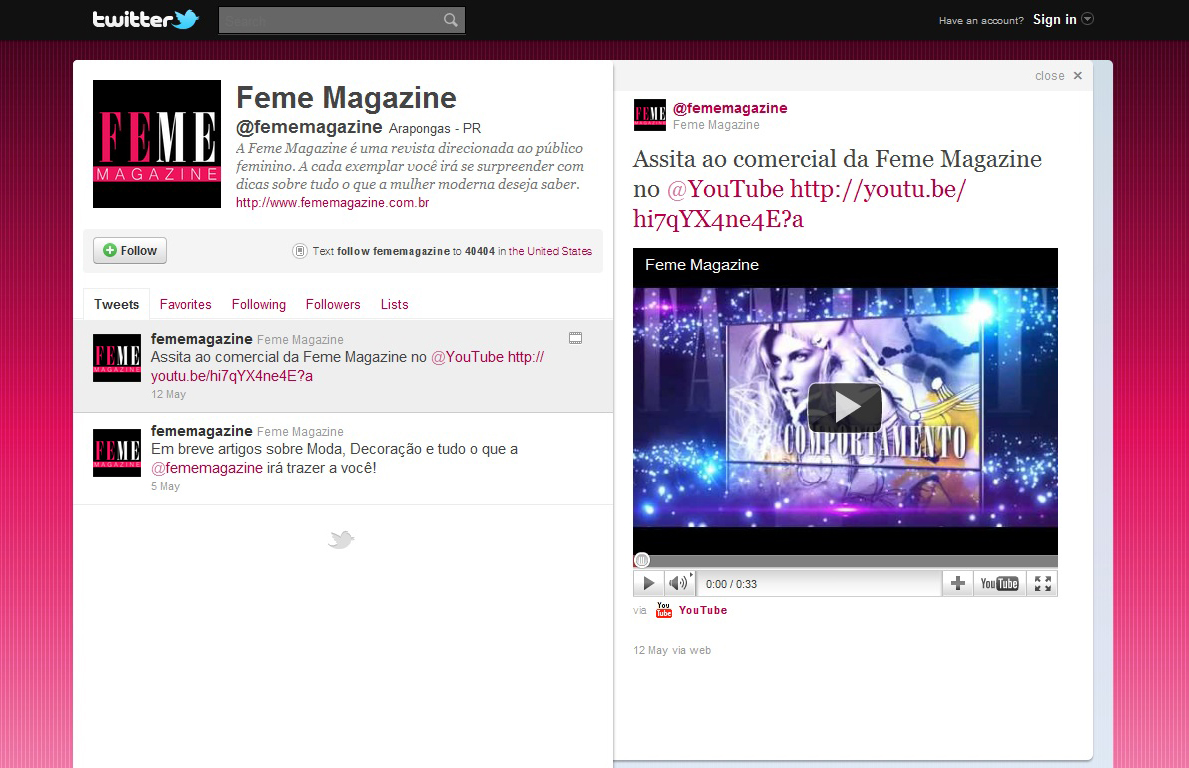This screenshot has height=768, width=1189.
Task: Start the video with the center play overlay
Action: (x=845, y=407)
